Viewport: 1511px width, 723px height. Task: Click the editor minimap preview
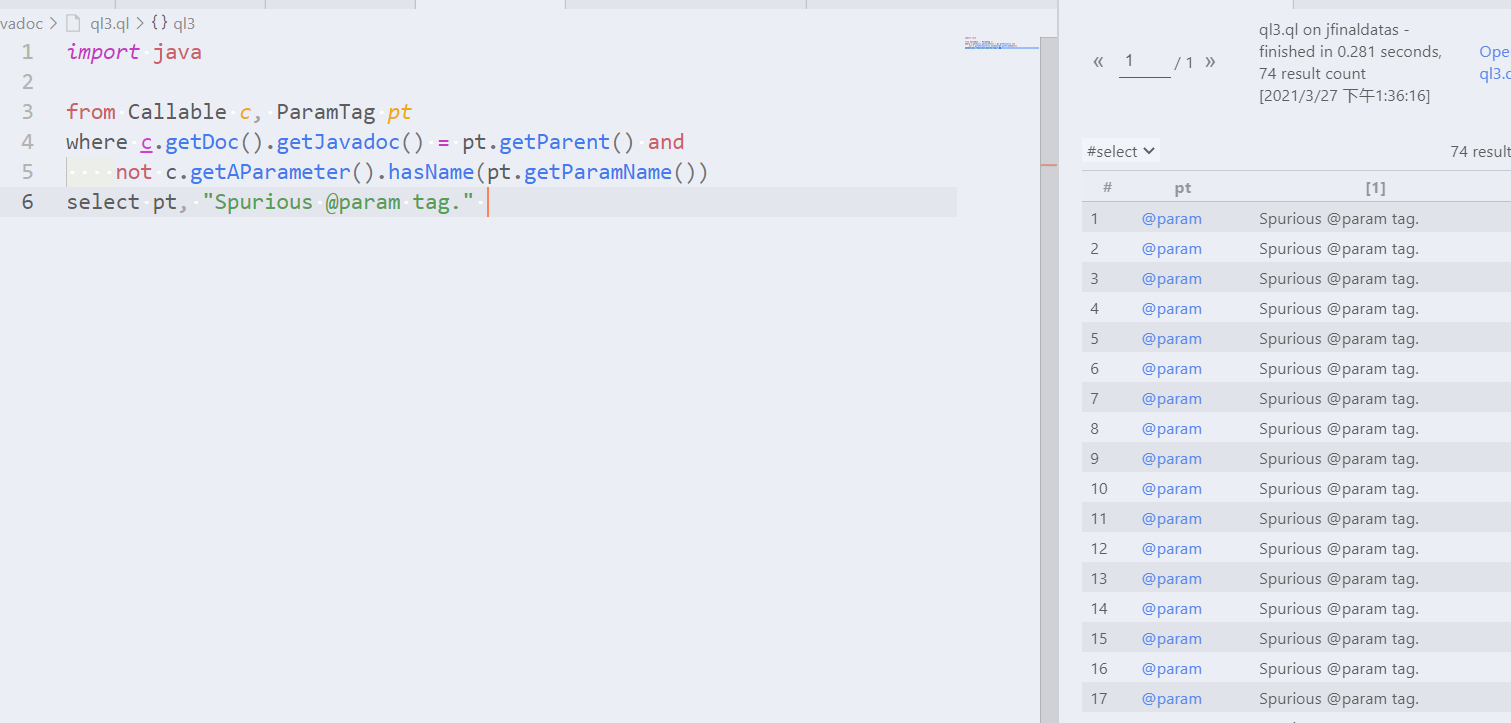[1001, 44]
